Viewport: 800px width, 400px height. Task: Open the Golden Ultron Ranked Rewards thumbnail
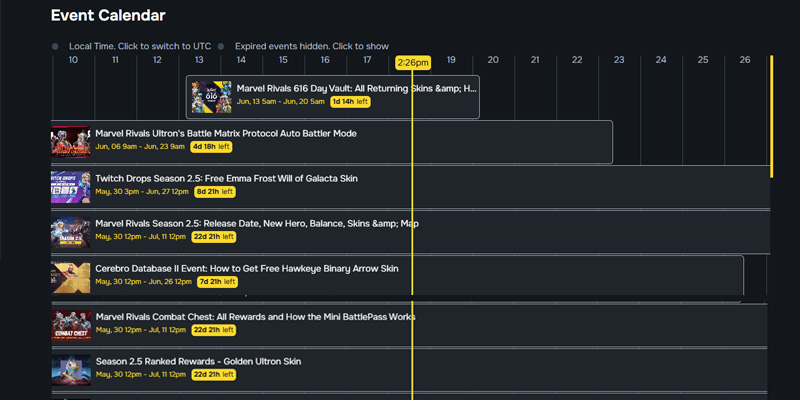pyautogui.click(x=71, y=370)
